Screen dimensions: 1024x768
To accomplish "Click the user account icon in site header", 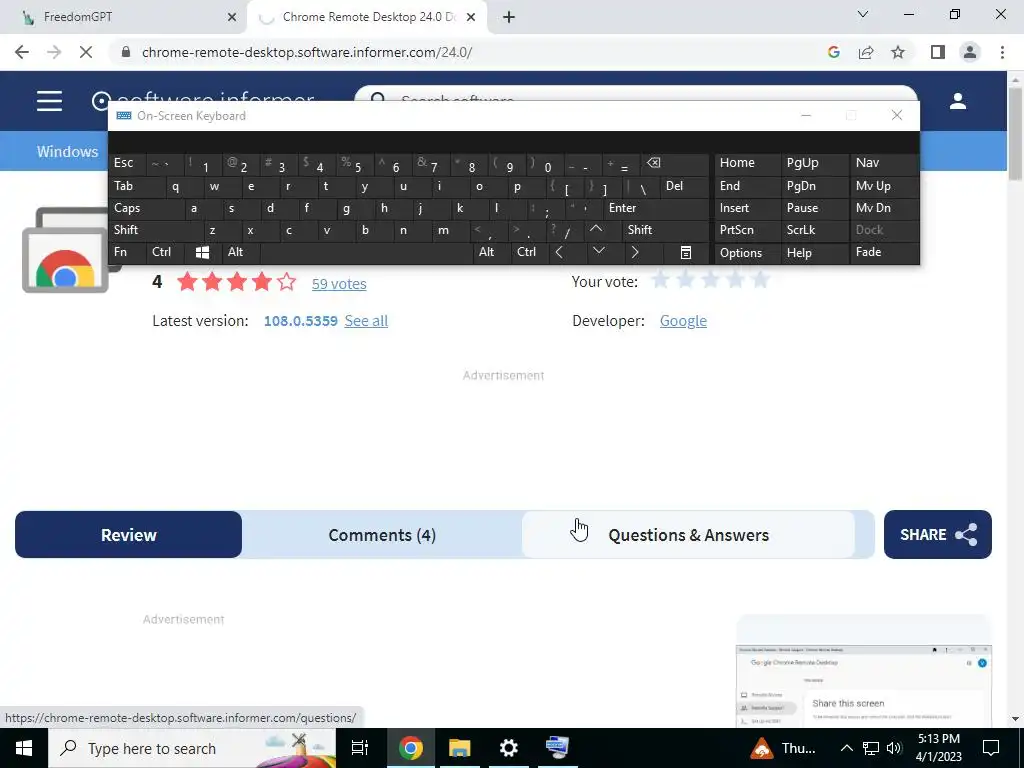I will click(x=957, y=101).
